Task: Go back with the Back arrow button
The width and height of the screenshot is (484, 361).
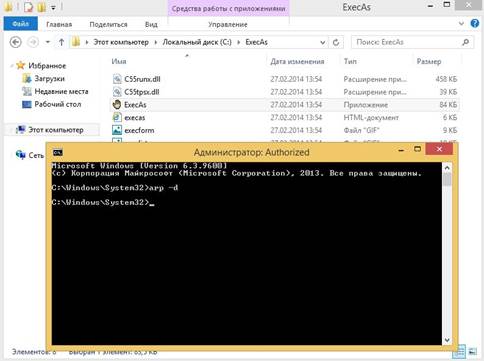Action: (x=15, y=42)
